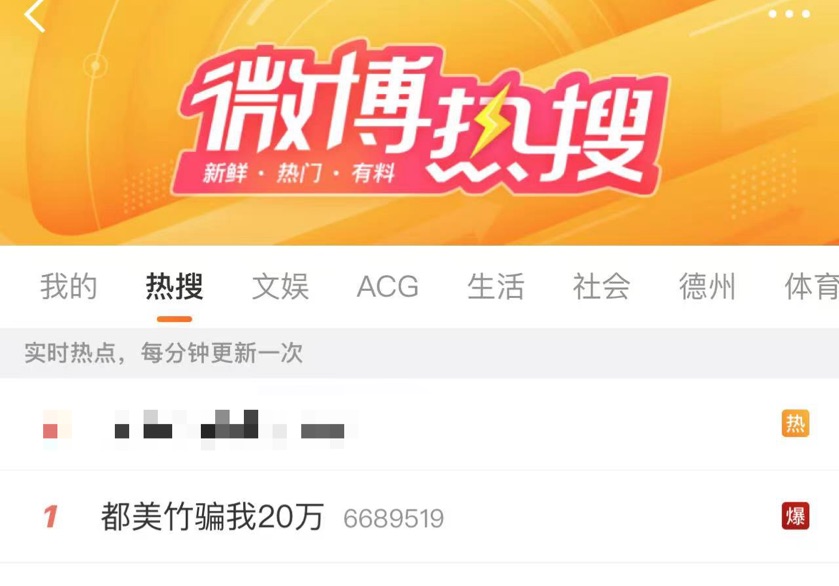
Task: Open the 都美竹骗我20万 trending topic
Action: [x=212, y=516]
